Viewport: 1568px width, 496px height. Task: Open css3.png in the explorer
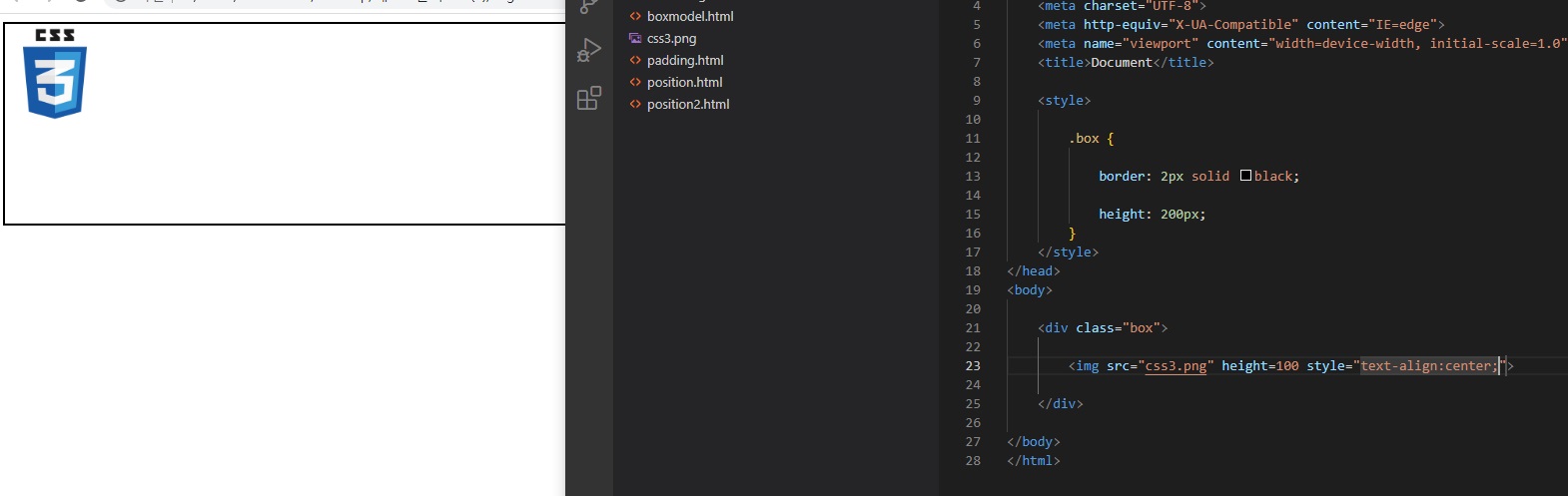pyautogui.click(x=671, y=38)
